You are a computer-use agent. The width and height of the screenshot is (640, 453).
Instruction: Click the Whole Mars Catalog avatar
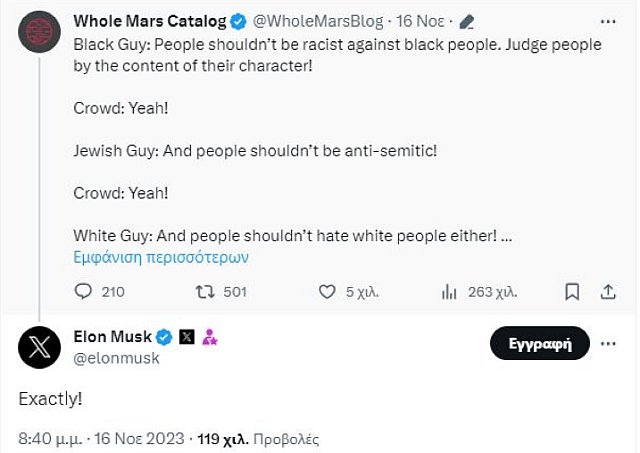[40, 33]
